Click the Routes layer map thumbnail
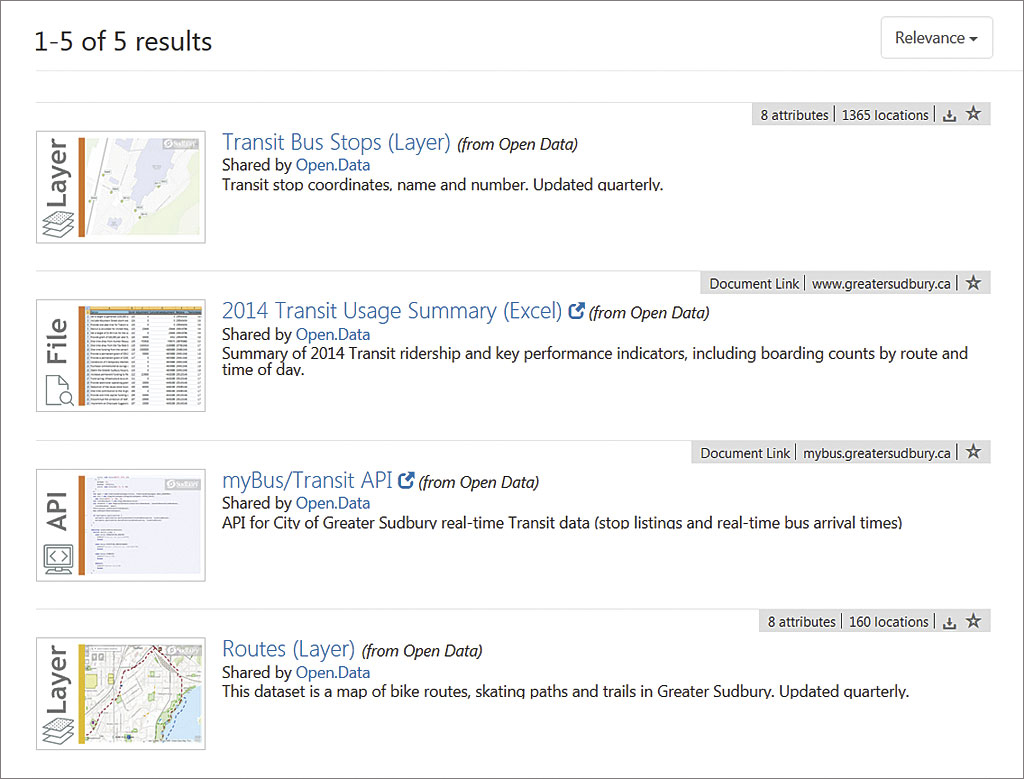 point(121,694)
